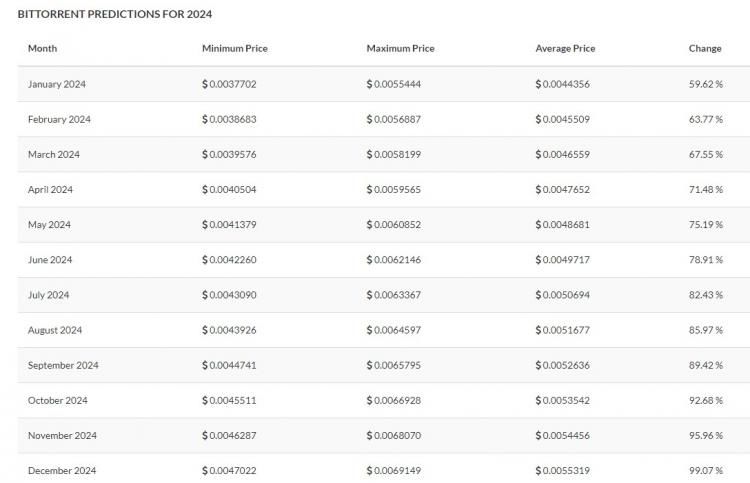750x483 pixels.
Task: Click May 2024 maximum price $0.0060852
Action: (x=394, y=224)
